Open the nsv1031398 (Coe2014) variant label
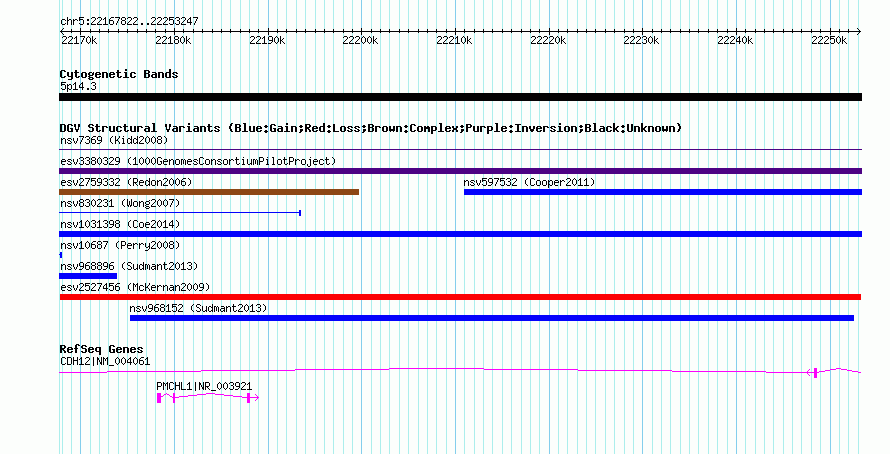Screen dimensions: 890x454 [120, 224]
